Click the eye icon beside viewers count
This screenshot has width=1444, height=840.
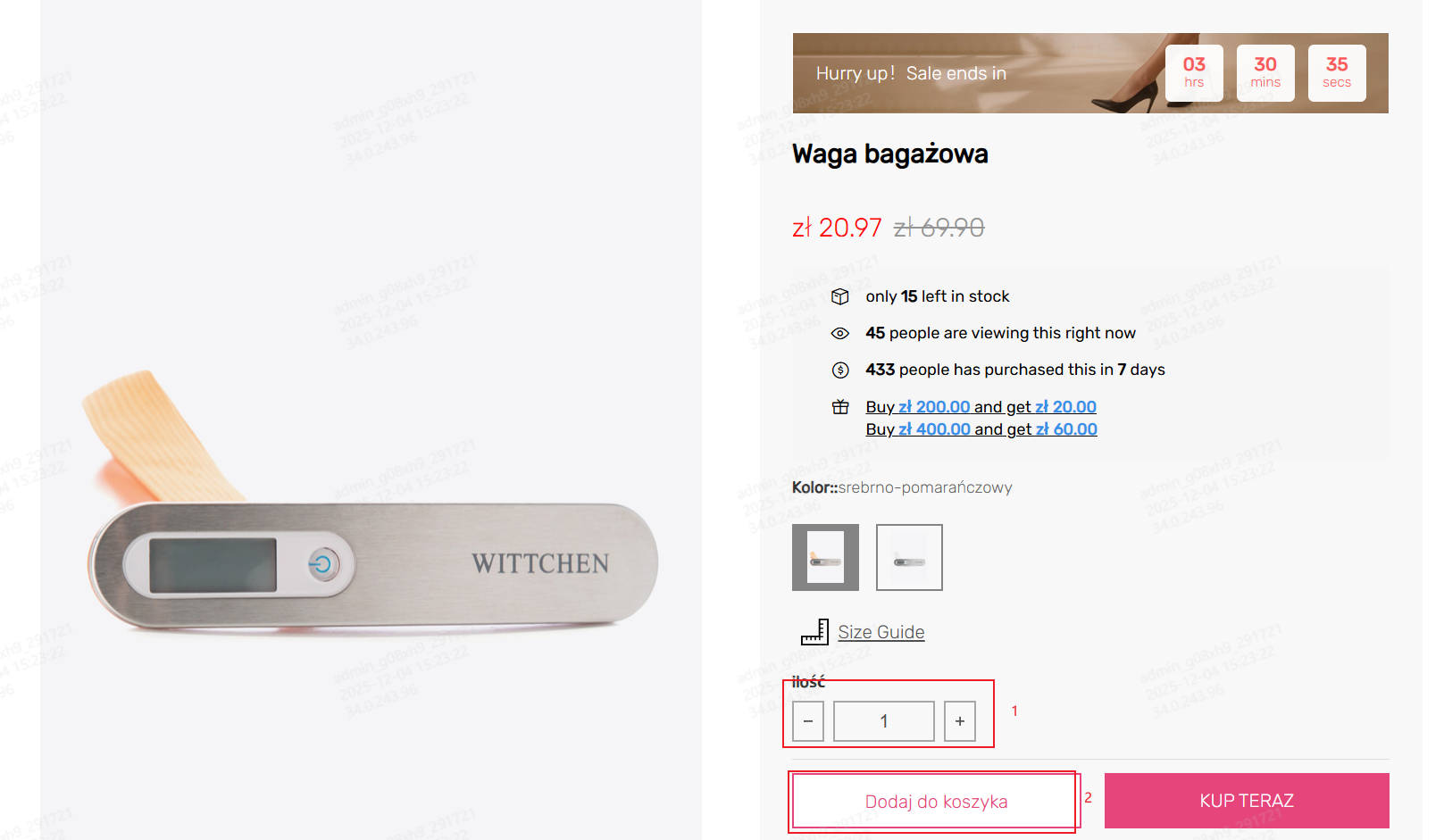point(840,333)
